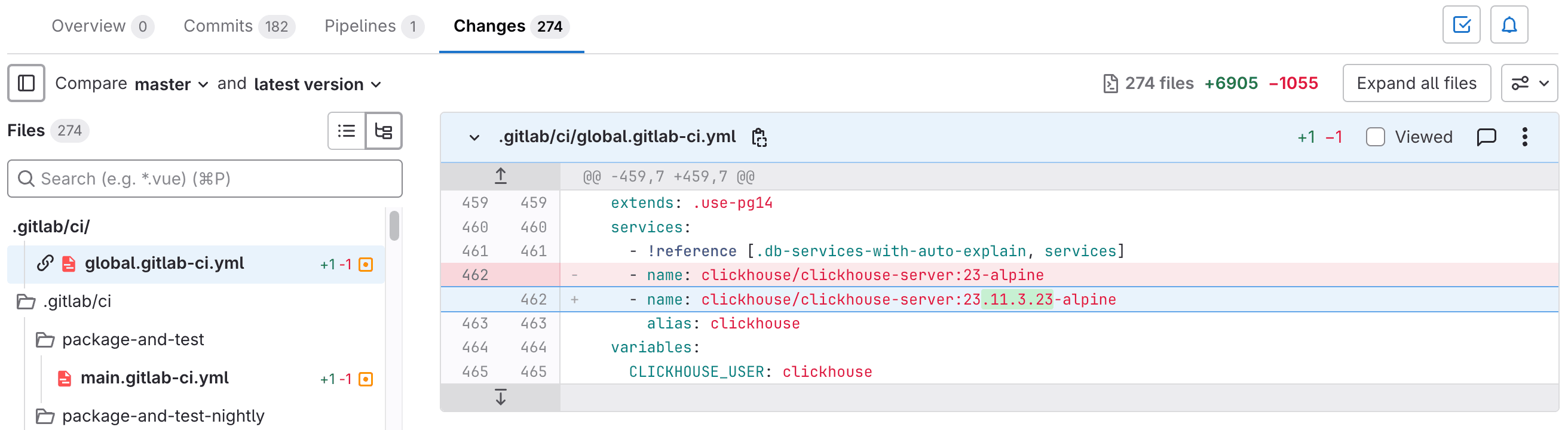Open comment on file speech bubble icon
The width and height of the screenshot is (1568, 430).
[x=1486, y=137]
